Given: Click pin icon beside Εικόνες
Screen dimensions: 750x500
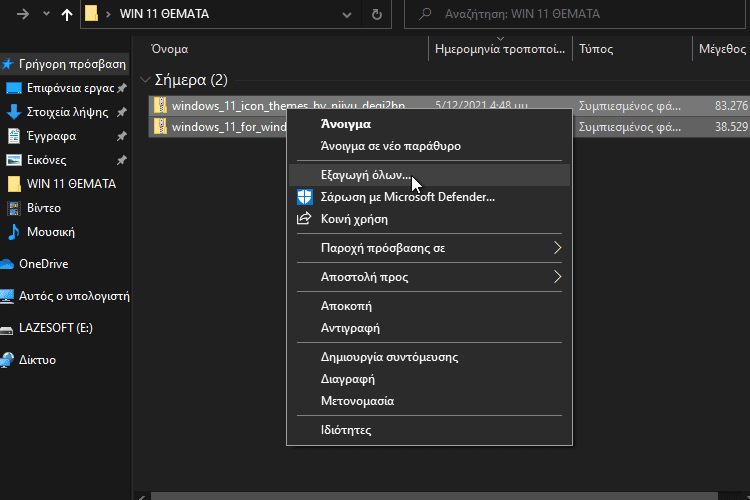Looking at the screenshot, I should pyautogui.click(x=122, y=160).
